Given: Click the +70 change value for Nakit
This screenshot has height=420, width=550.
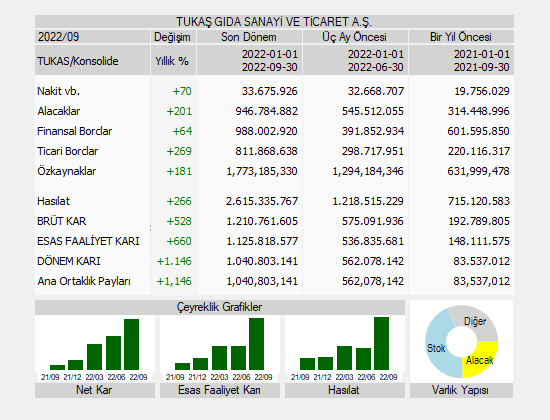Looking at the screenshot, I should (x=182, y=91).
